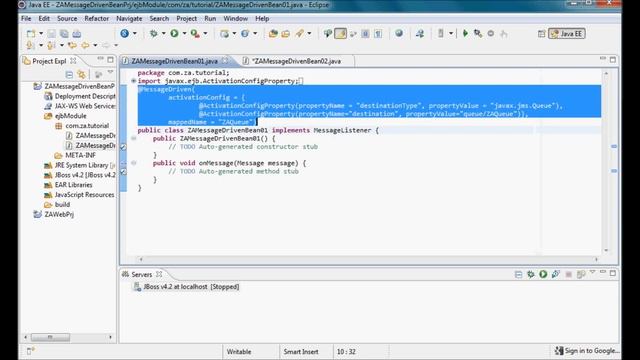Open the Project menu
The height and width of the screenshot is (360, 640).
[187, 18]
